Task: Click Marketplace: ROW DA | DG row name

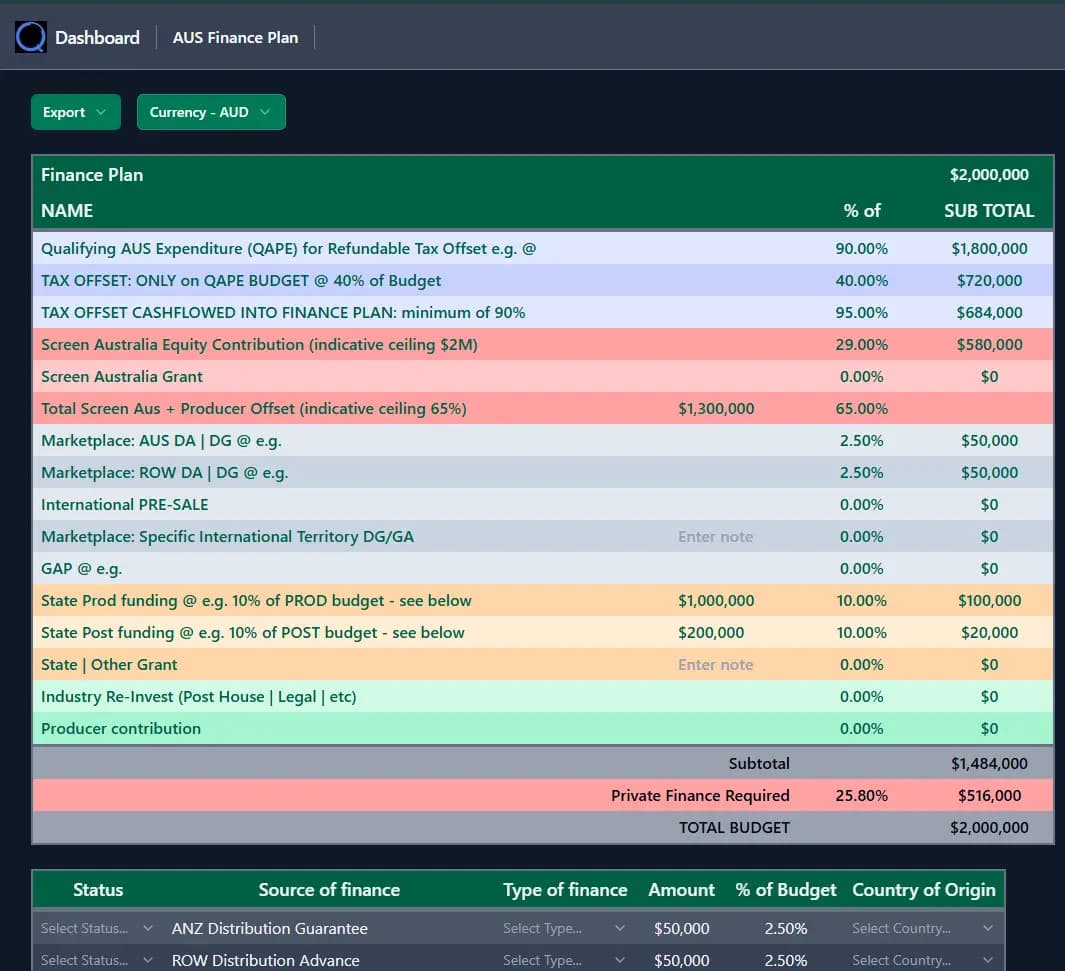Action: [x=164, y=473]
